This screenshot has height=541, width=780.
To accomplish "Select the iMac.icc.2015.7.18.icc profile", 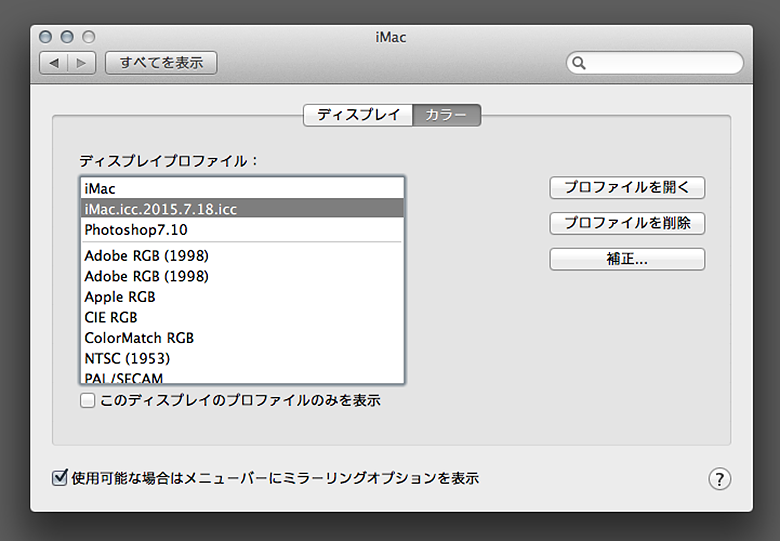I will pyautogui.click(x=242, y=209).
